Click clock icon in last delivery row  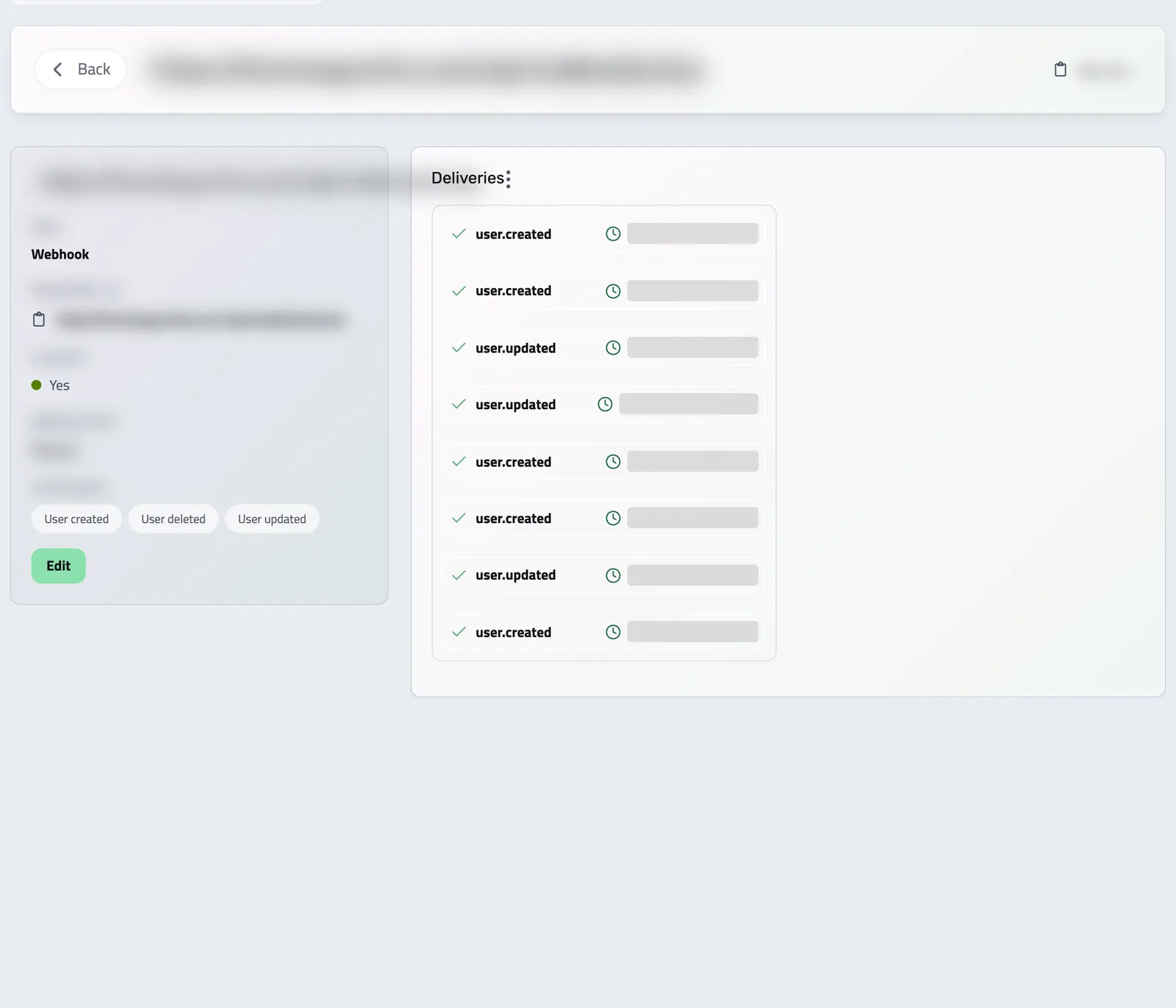613,632
